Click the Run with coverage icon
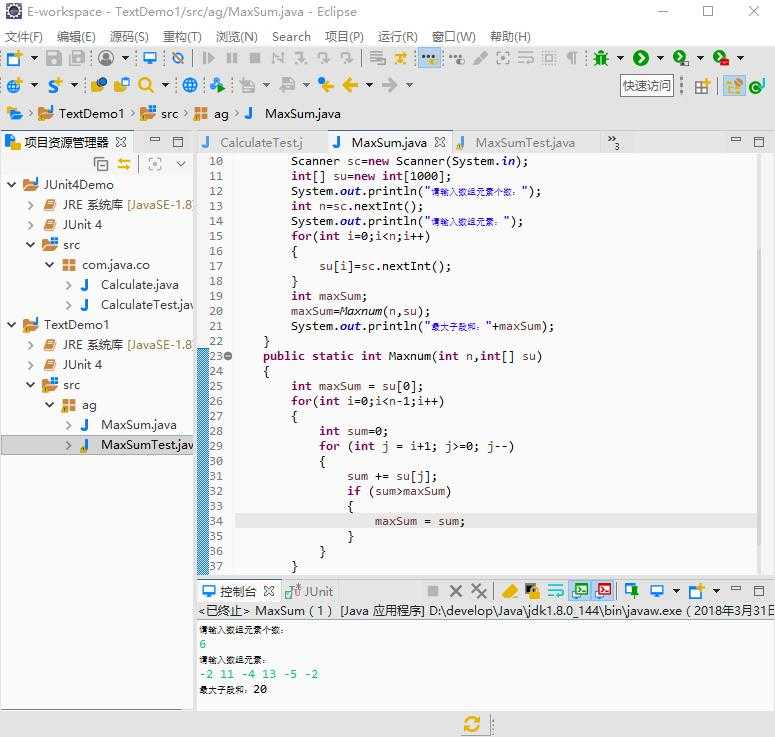Screen dimensions: 775x737 (x=681, y=58)
